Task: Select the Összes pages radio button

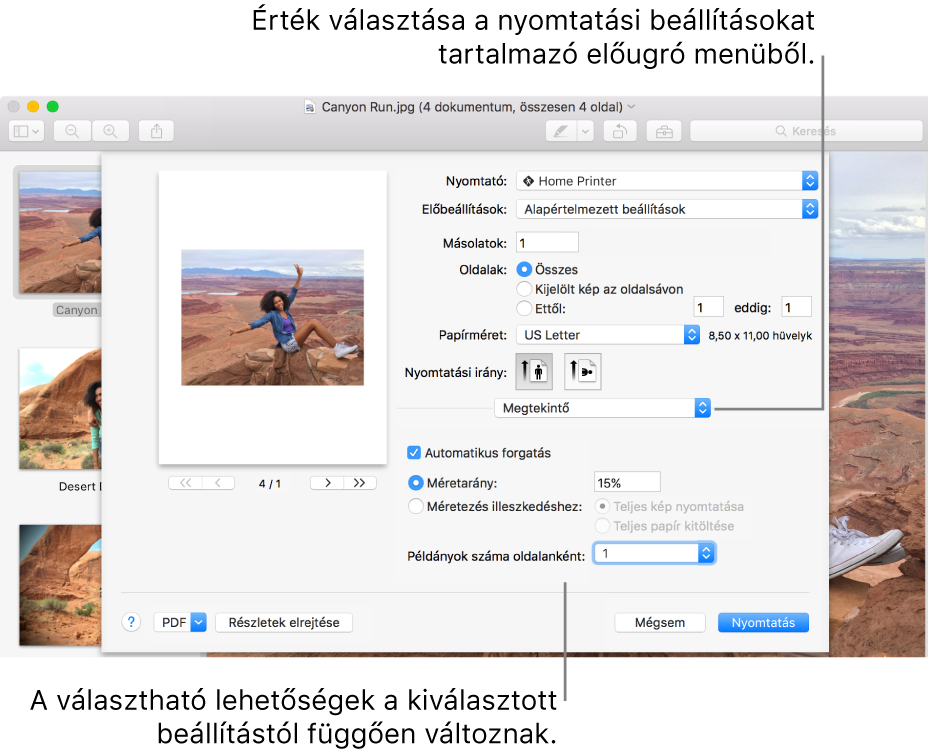Action: [524, 270]
